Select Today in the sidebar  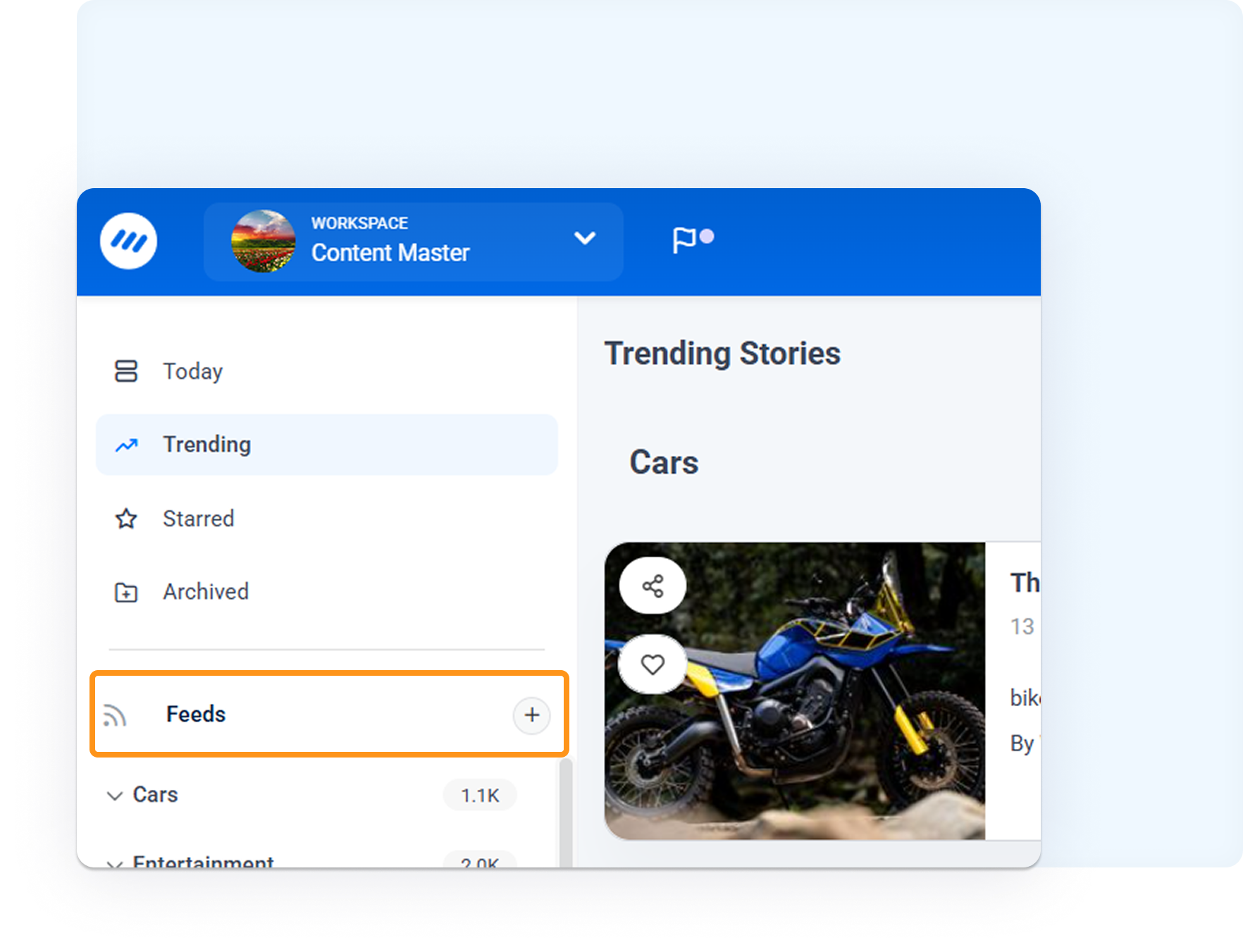pos(326,371)
